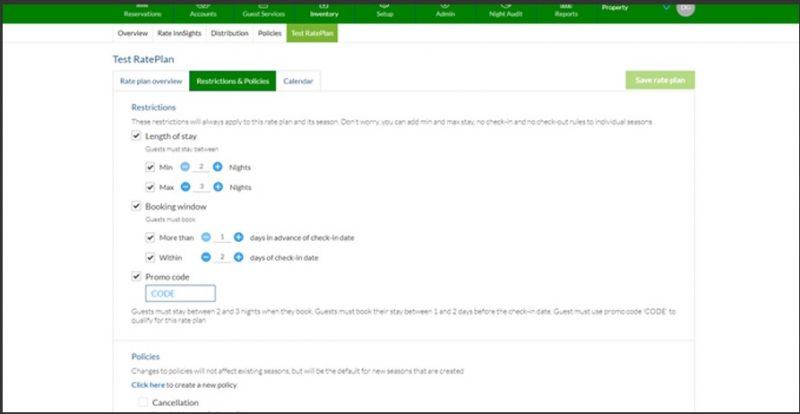Screen dimensions: 800x414
Task: Open the Calendar tab
Action: point(298,81)
